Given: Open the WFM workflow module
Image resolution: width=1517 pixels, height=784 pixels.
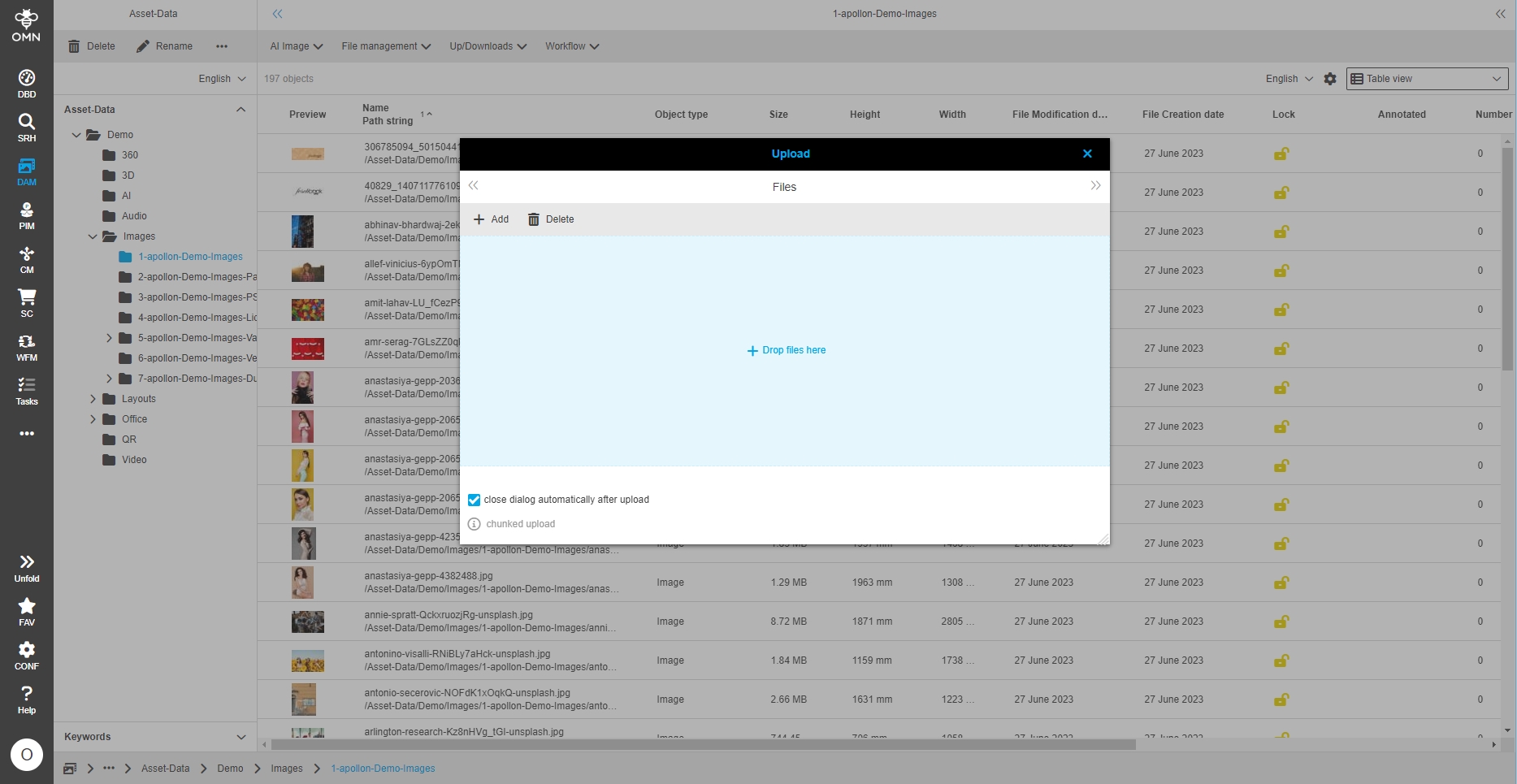Looking at the screenshot, I should pyautogui.click(x=27, y=347).
